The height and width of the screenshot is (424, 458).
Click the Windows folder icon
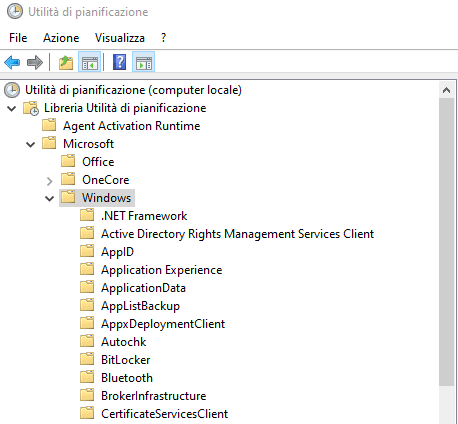68,197
